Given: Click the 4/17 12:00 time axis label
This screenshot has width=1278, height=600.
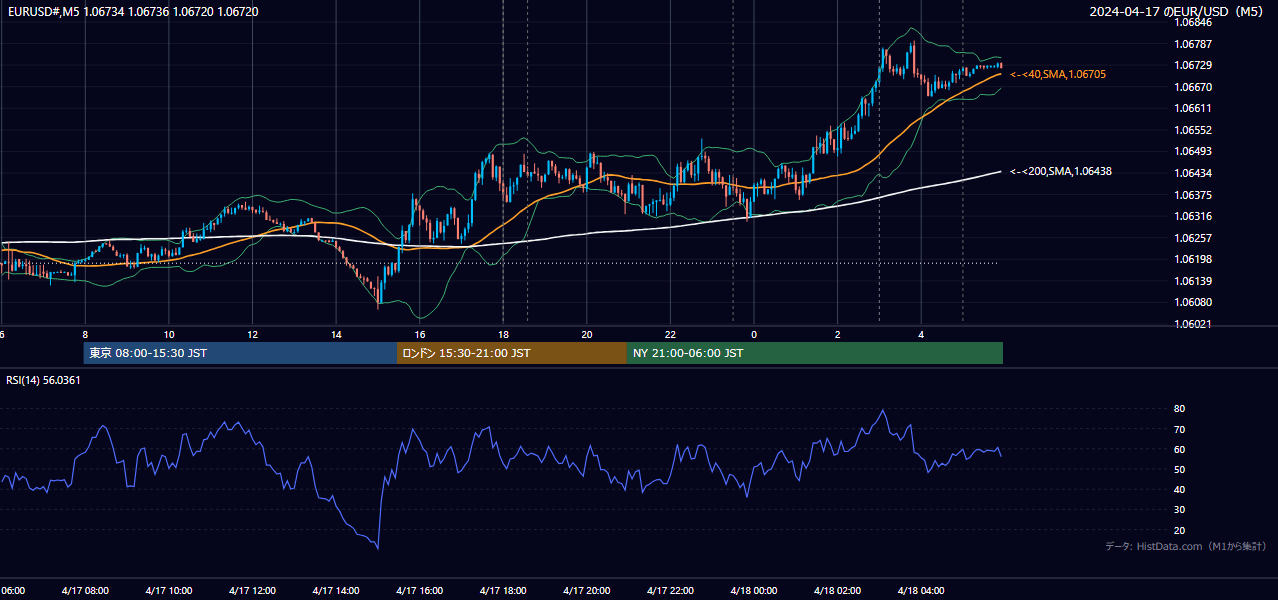Looking at the screenshot, I should [x=252, y=591].
